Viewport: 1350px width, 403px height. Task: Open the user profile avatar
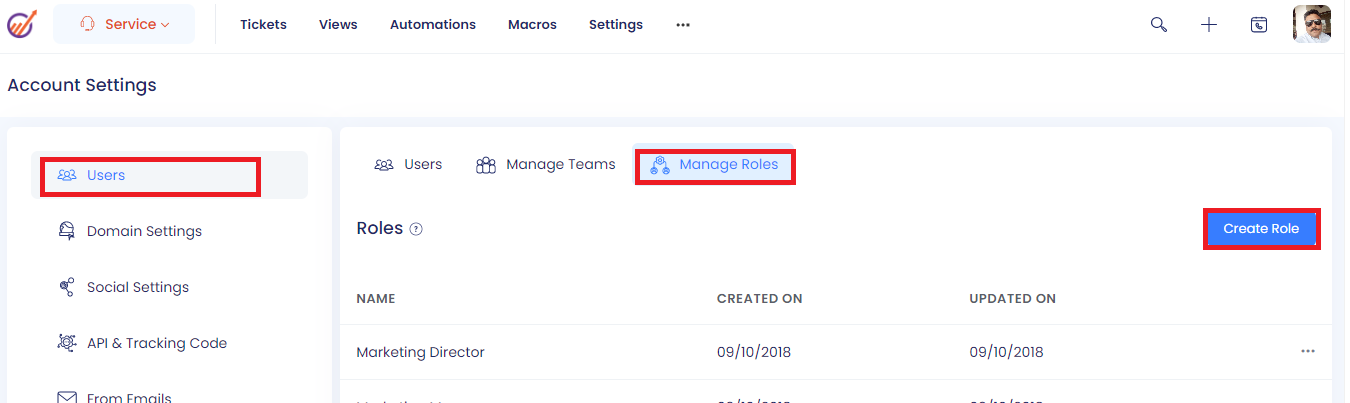coord(1312,24)
